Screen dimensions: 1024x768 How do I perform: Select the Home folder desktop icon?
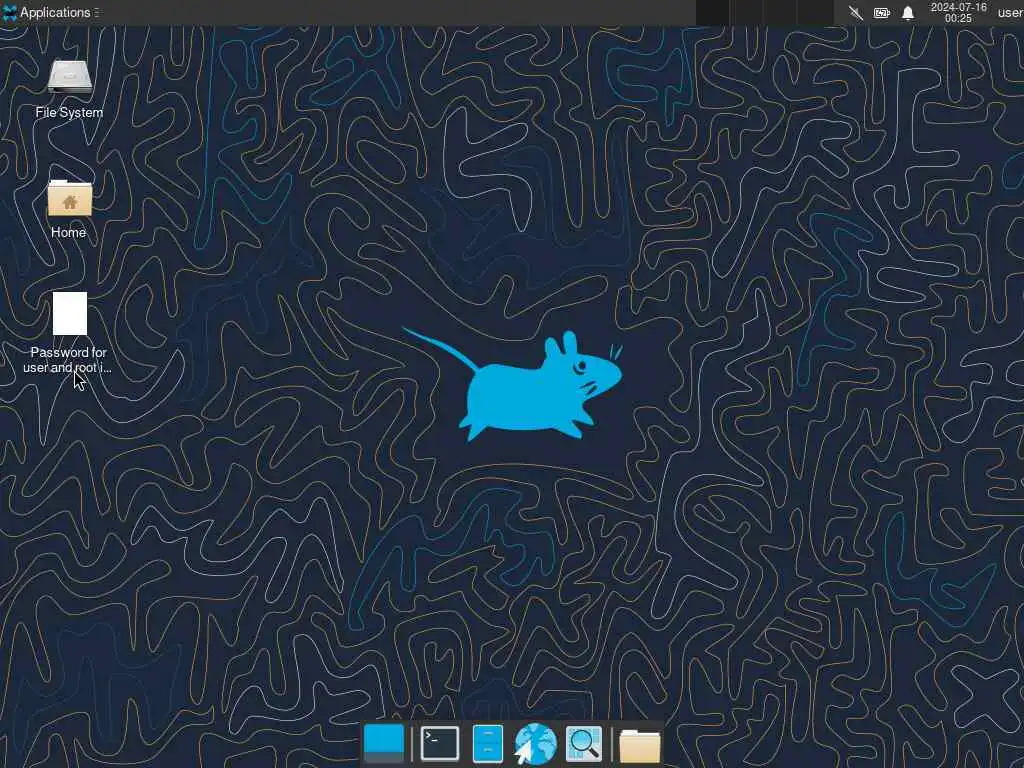tap(69, 209)
